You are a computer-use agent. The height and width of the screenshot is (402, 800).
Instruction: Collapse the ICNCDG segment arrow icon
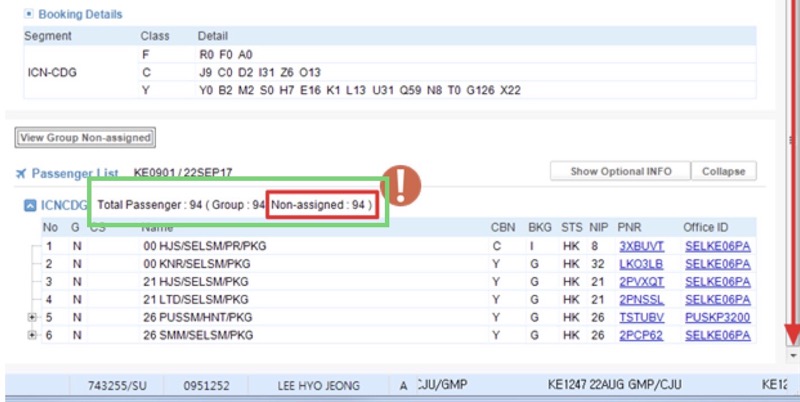[30, 206]
